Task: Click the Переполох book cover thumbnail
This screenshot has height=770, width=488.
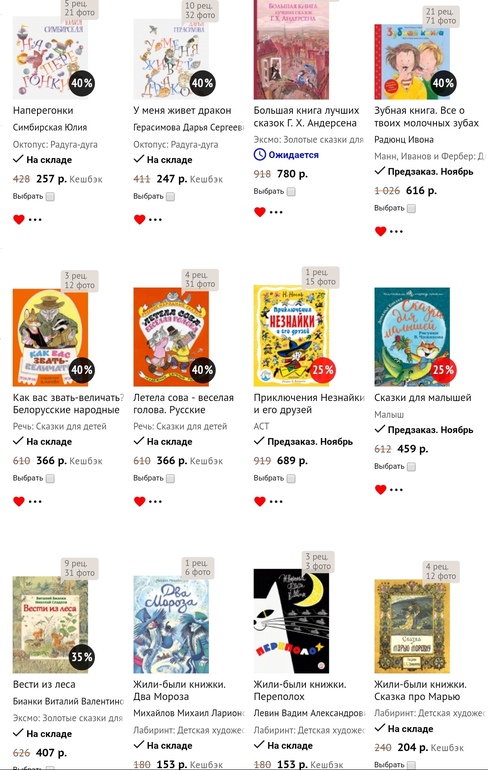Action: coord(291,621)
